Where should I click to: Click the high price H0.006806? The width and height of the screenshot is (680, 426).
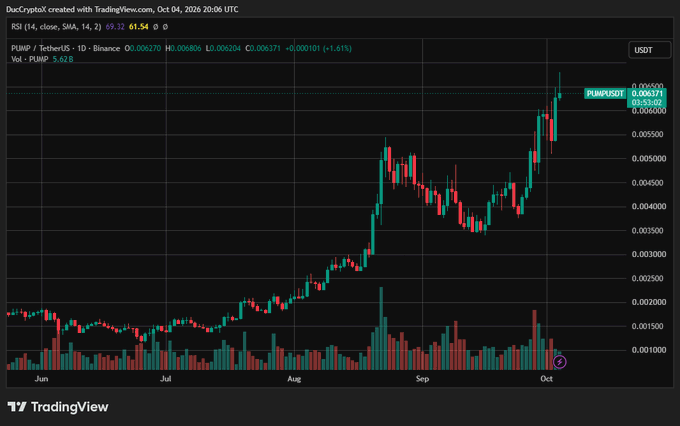[x=183, y=48]
